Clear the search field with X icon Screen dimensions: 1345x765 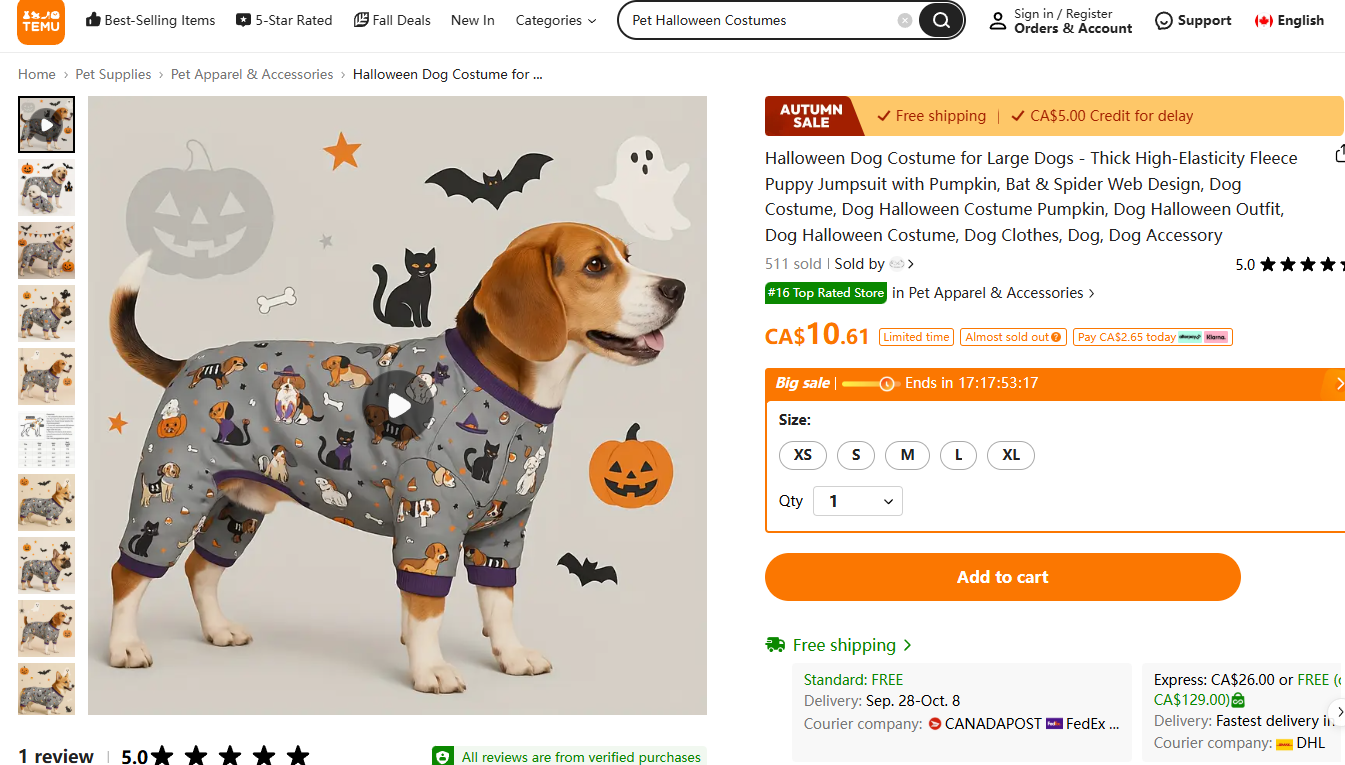(x=905, y=20)
